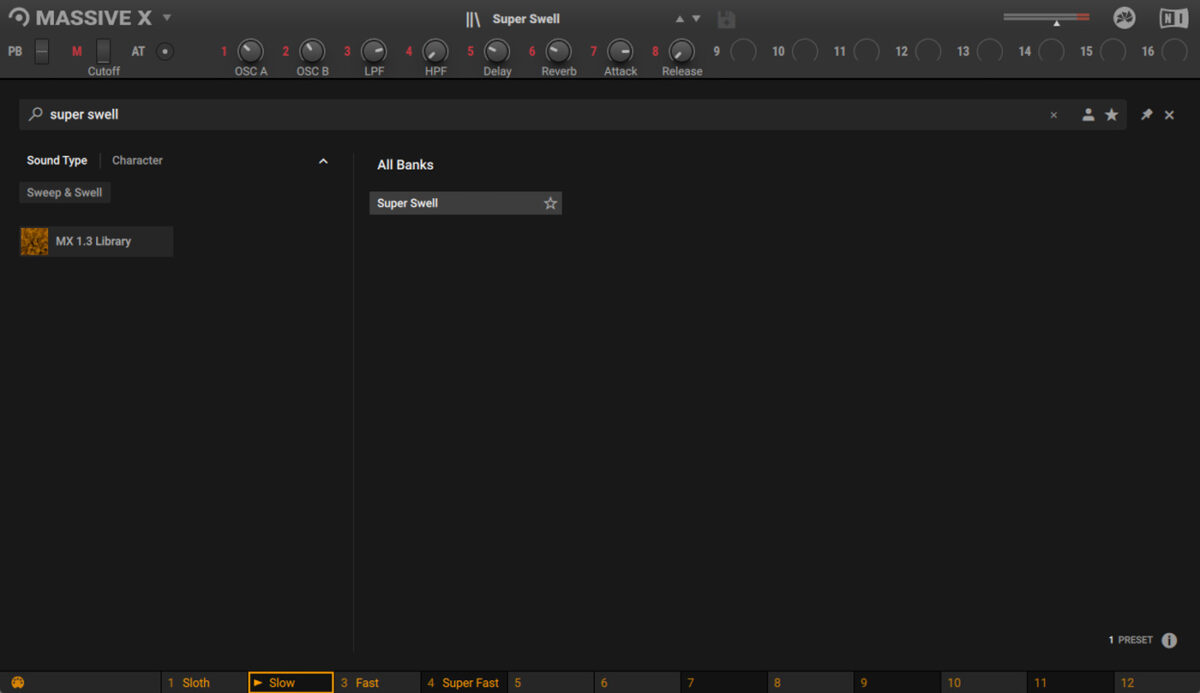The width and height of the screenshot is (1200, 693).
Task: Adjust the master volume level slider
Action: pos(1046,18)
